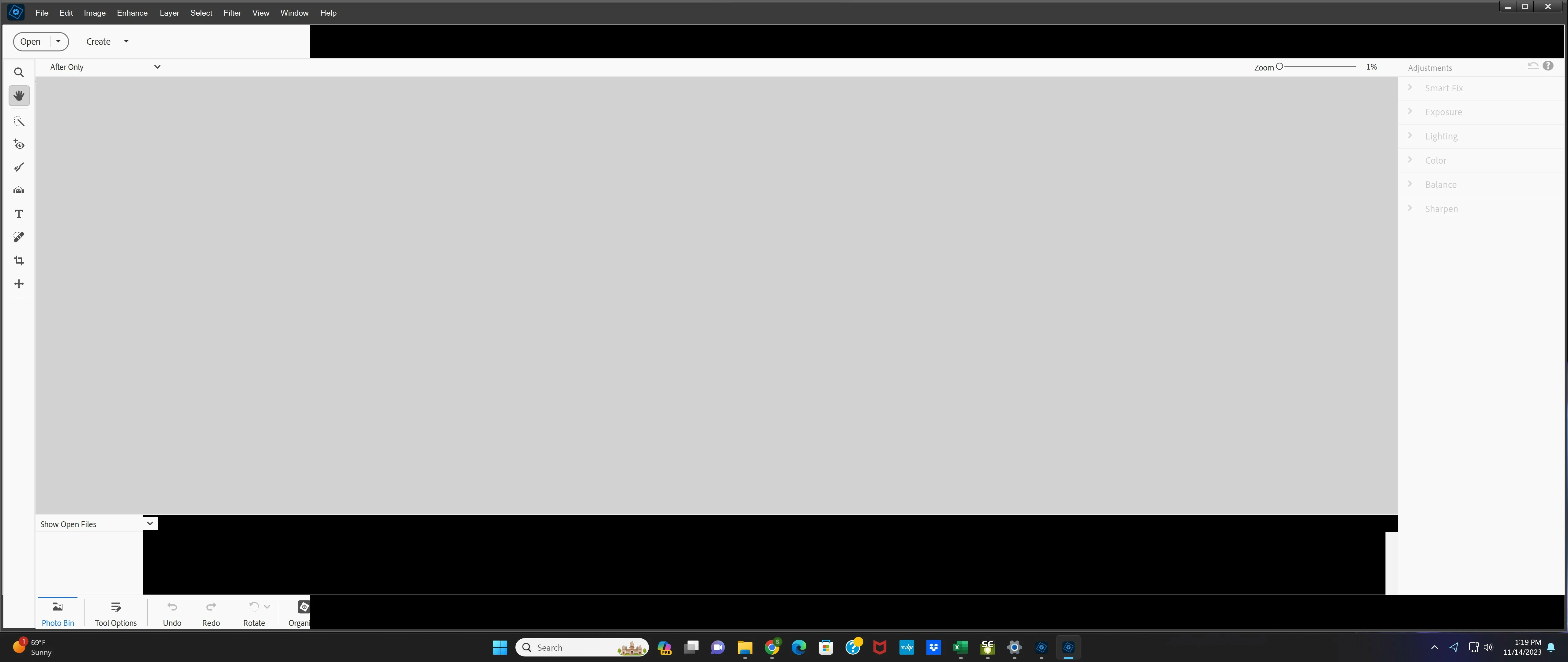Click the Open button
Viewport: 1568px width, 662px height.
coord(30,41)
